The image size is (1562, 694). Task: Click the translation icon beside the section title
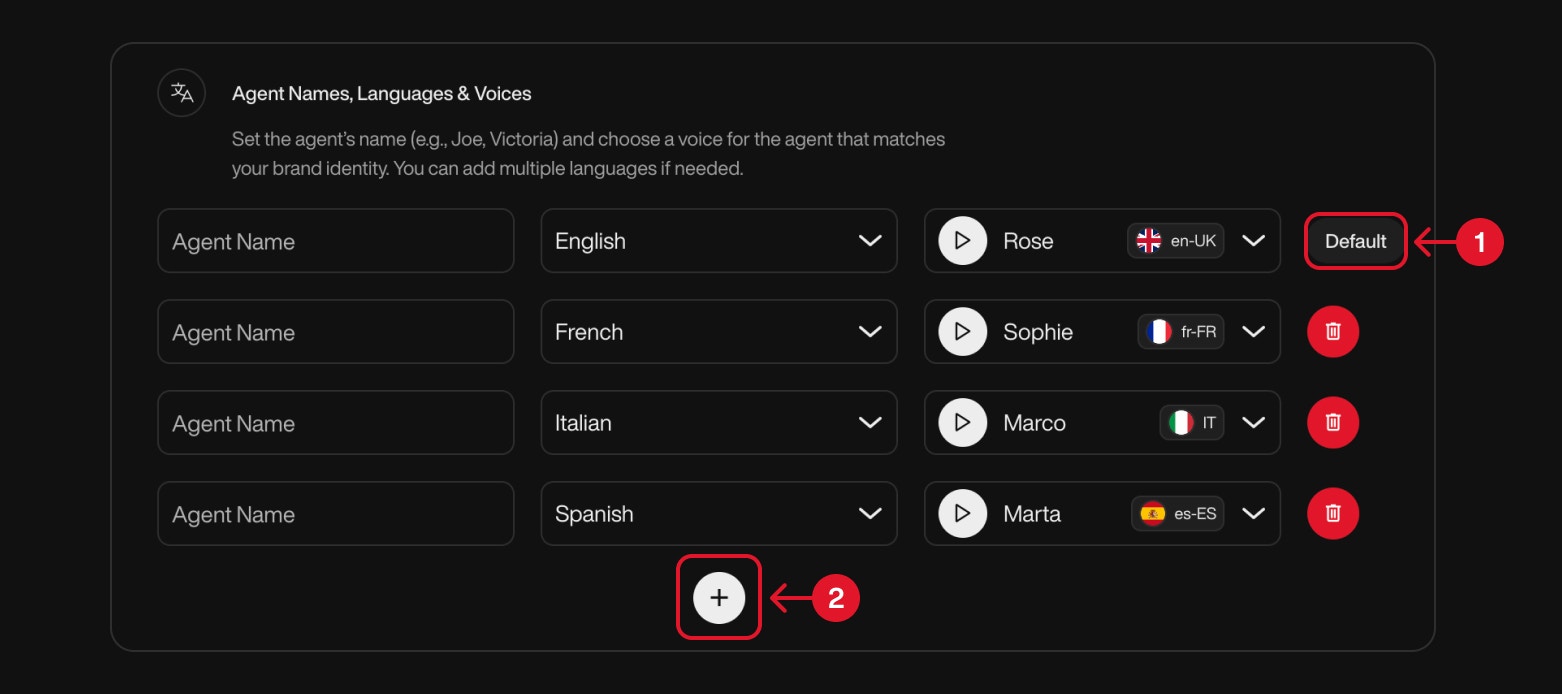coord(181,92)
